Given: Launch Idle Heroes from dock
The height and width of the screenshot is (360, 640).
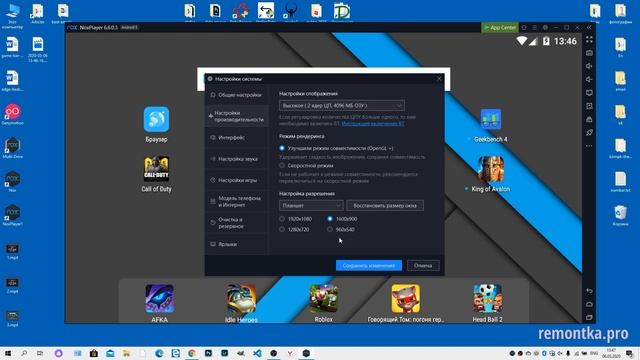Looking at the screenshot, I should click(x=242, y=299).
